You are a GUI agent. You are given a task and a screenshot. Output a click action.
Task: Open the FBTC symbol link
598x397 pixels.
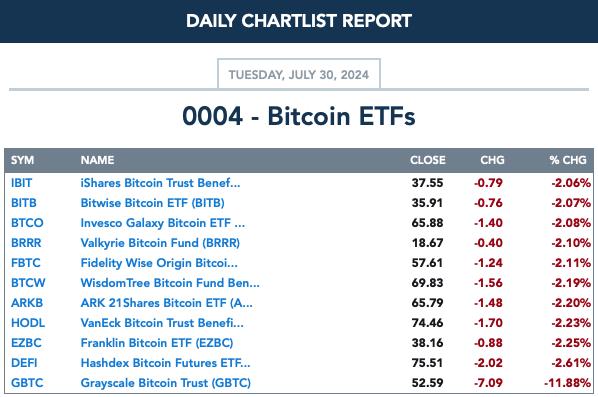click(26, 263)
